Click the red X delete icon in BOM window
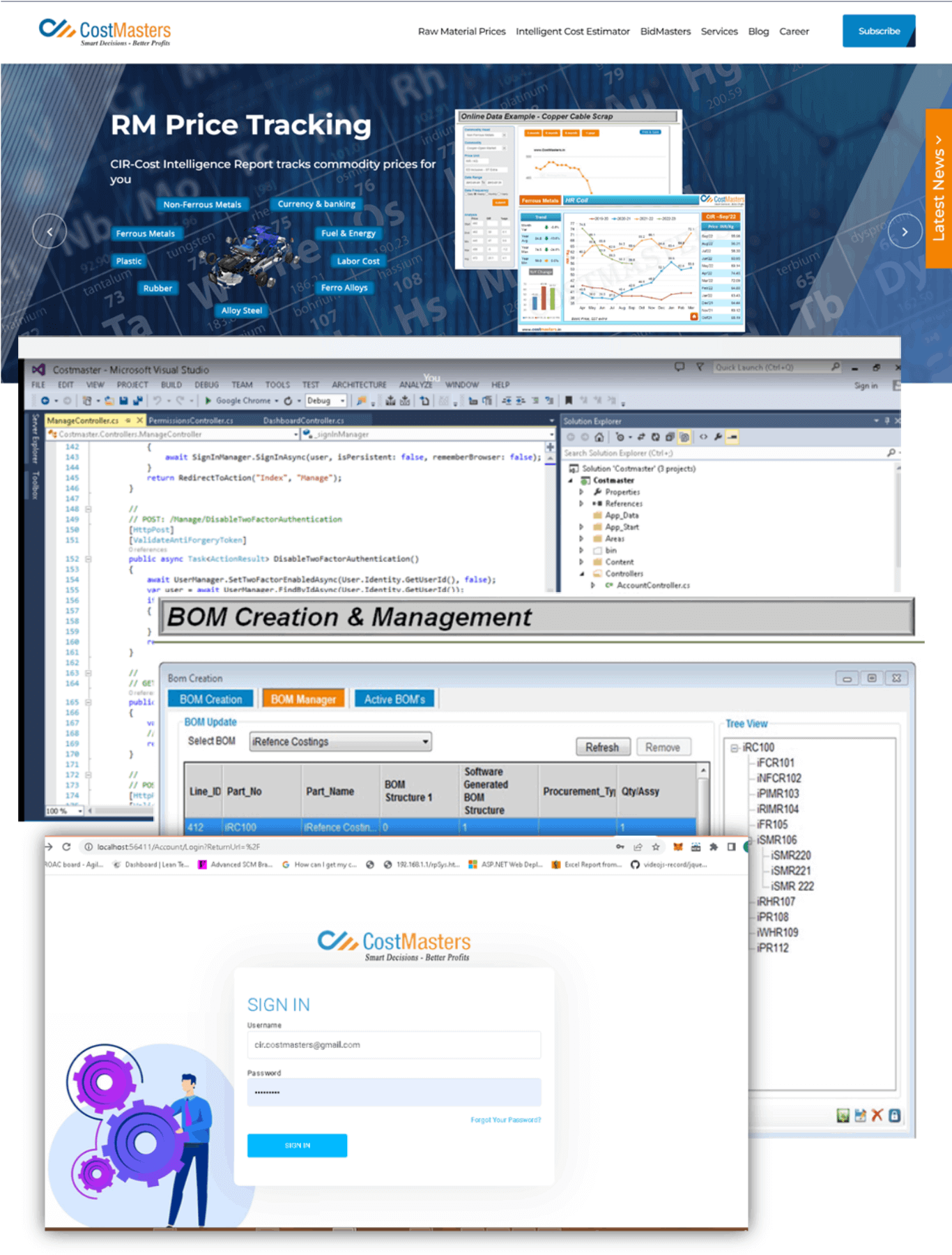The width and height of the screenshot is (952, 1255). pyautogui.click(x=877, y=1116)
